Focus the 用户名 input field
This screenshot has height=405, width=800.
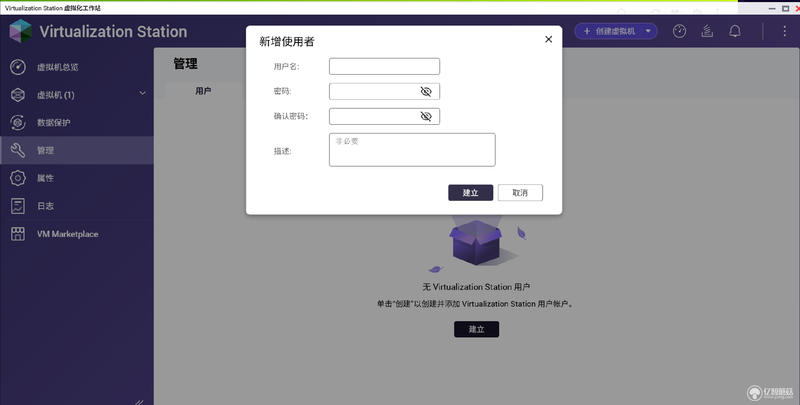tap(384, 66)
